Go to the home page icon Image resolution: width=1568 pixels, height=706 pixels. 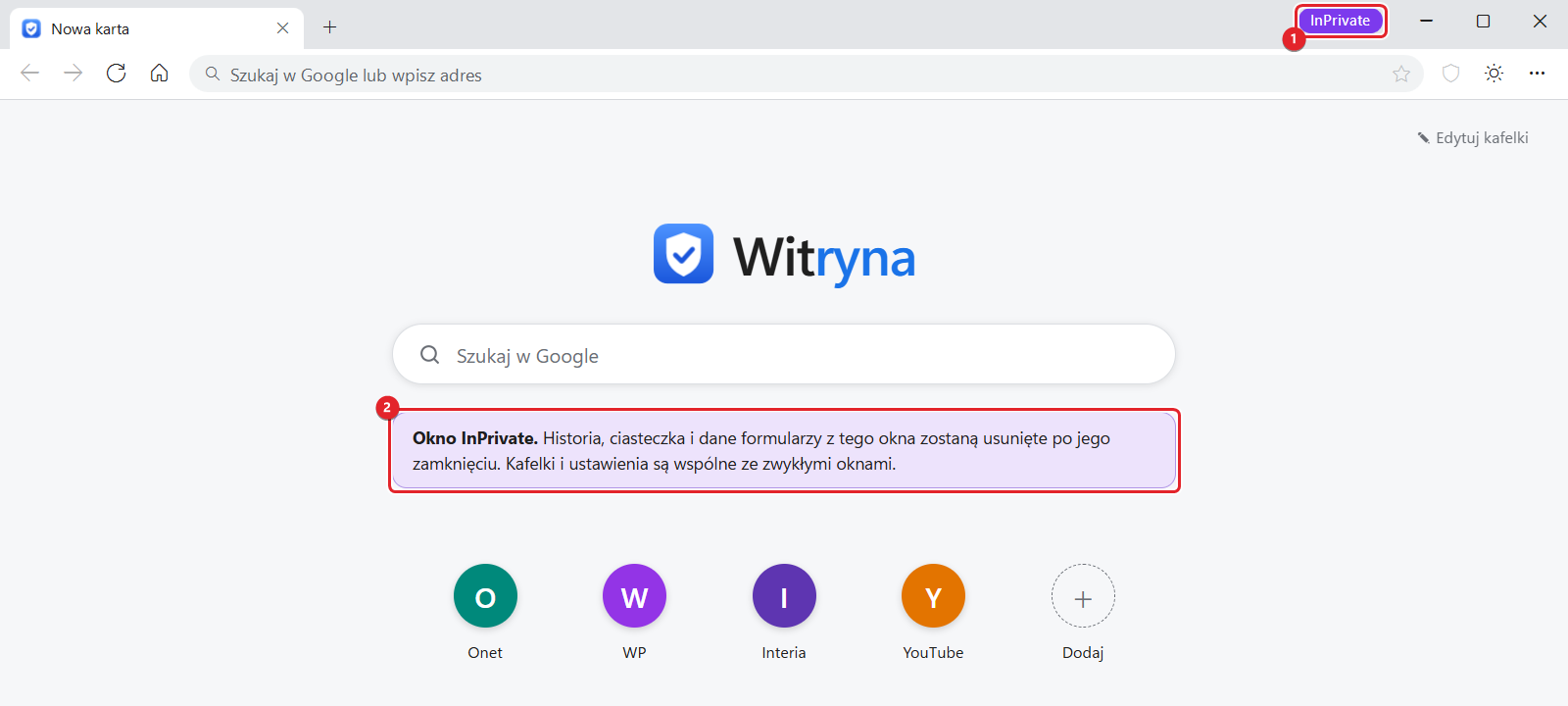point(160,74)
